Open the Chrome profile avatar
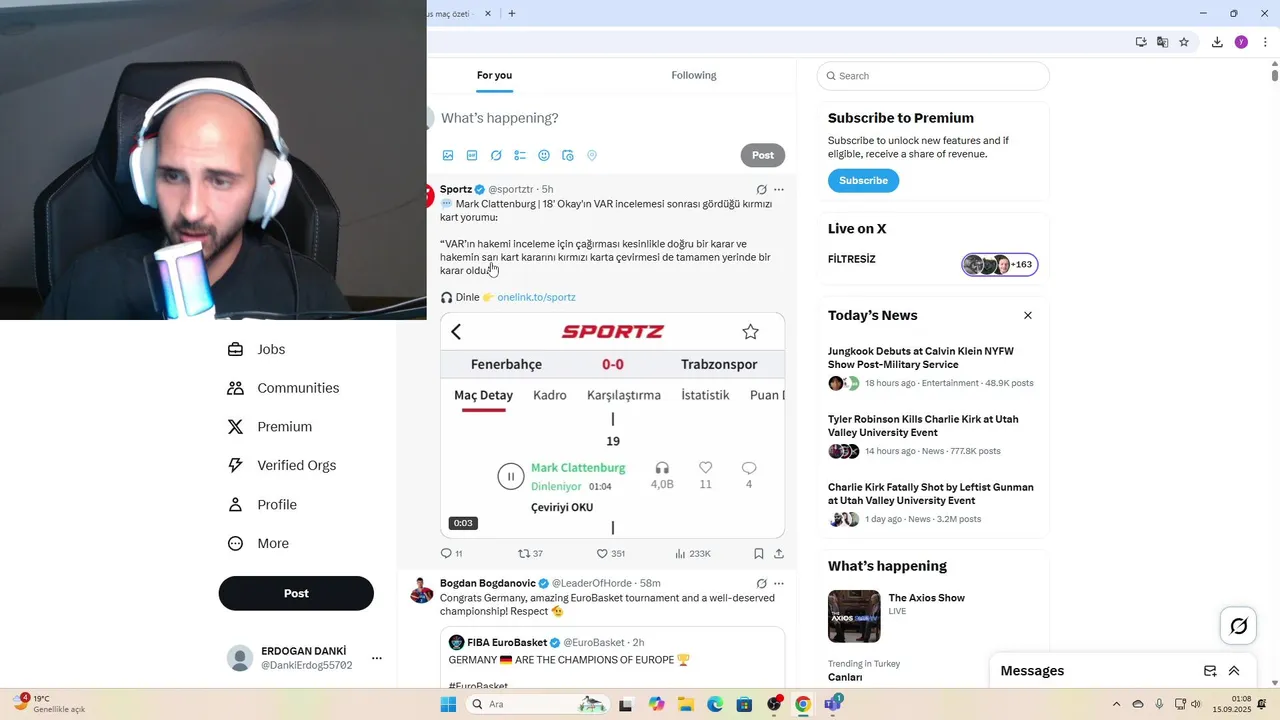Image resolution: width=1280 pixels, height=720 pixels. [1241, 42]
